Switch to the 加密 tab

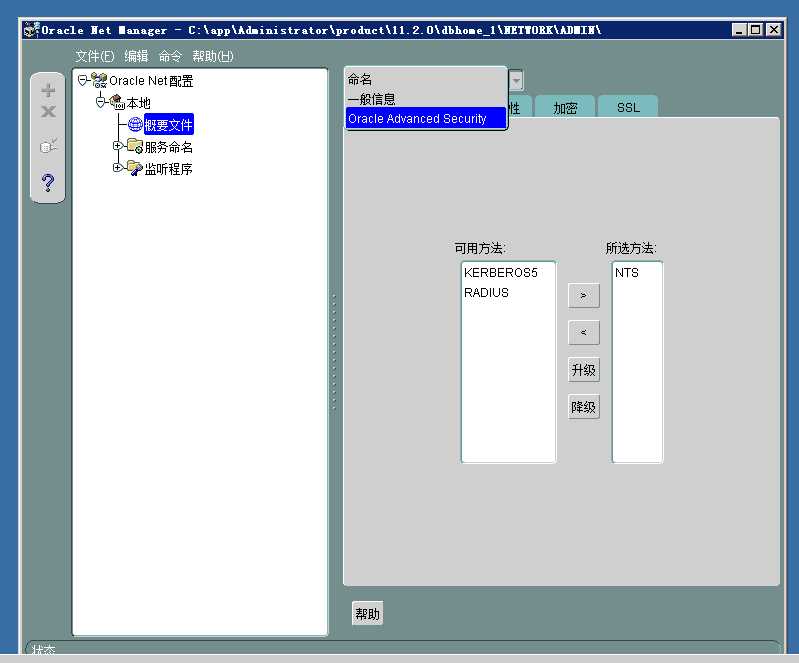click(x=565, y=107)
